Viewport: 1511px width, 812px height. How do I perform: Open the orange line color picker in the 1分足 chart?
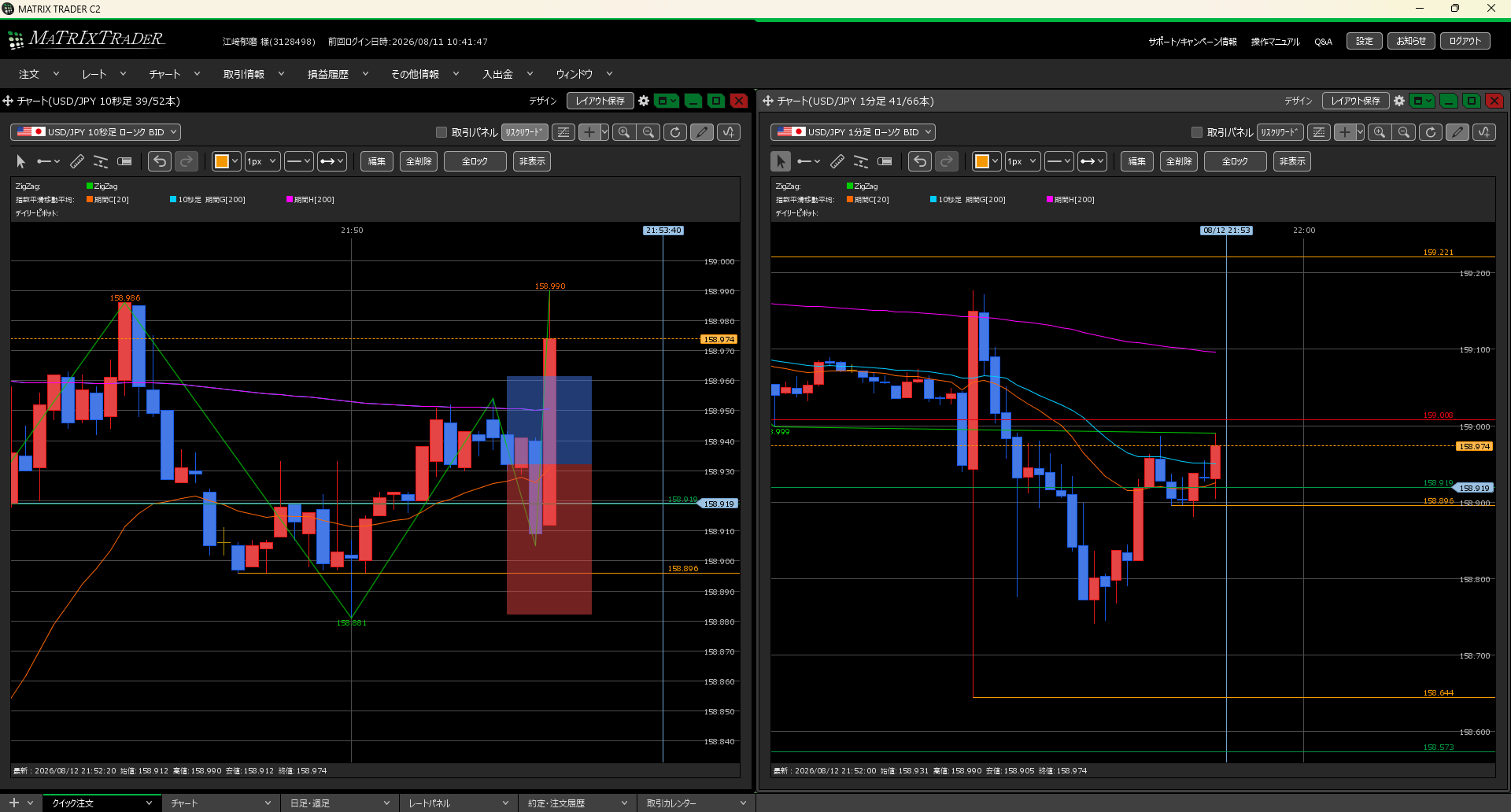(987, 161)
